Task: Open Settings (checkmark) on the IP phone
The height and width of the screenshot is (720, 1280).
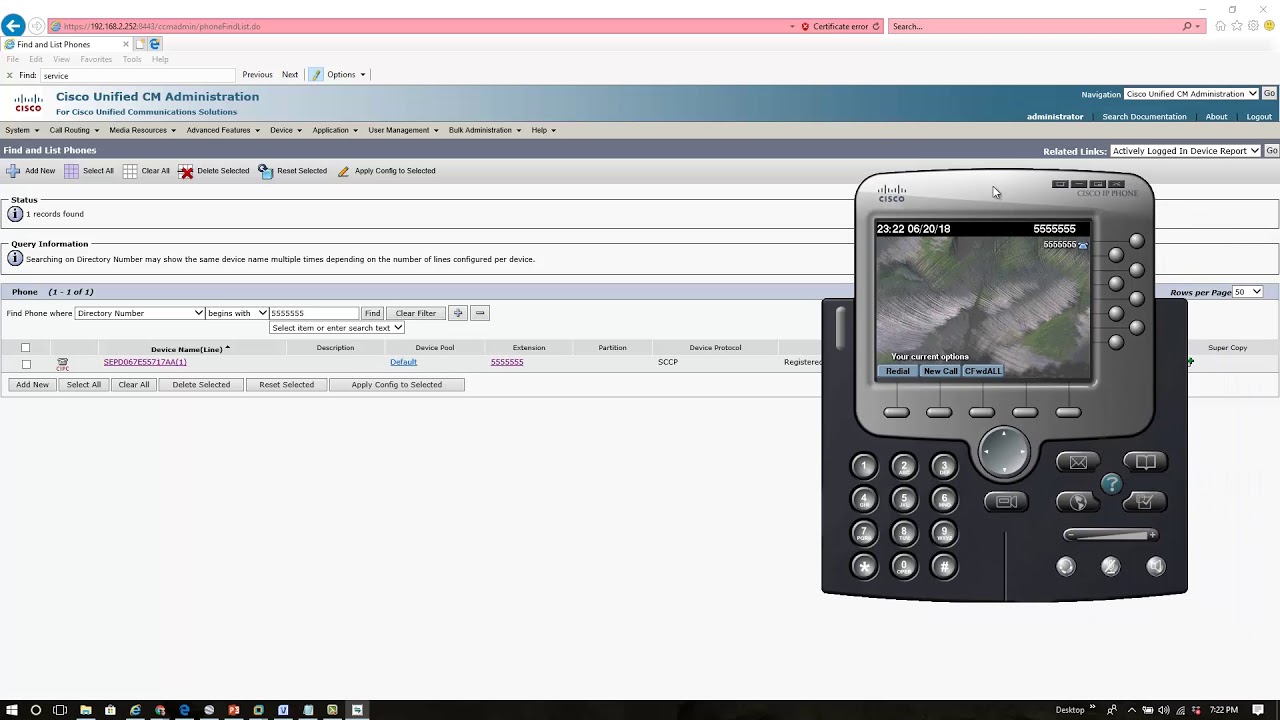Action: click(x=1145, y=502)
